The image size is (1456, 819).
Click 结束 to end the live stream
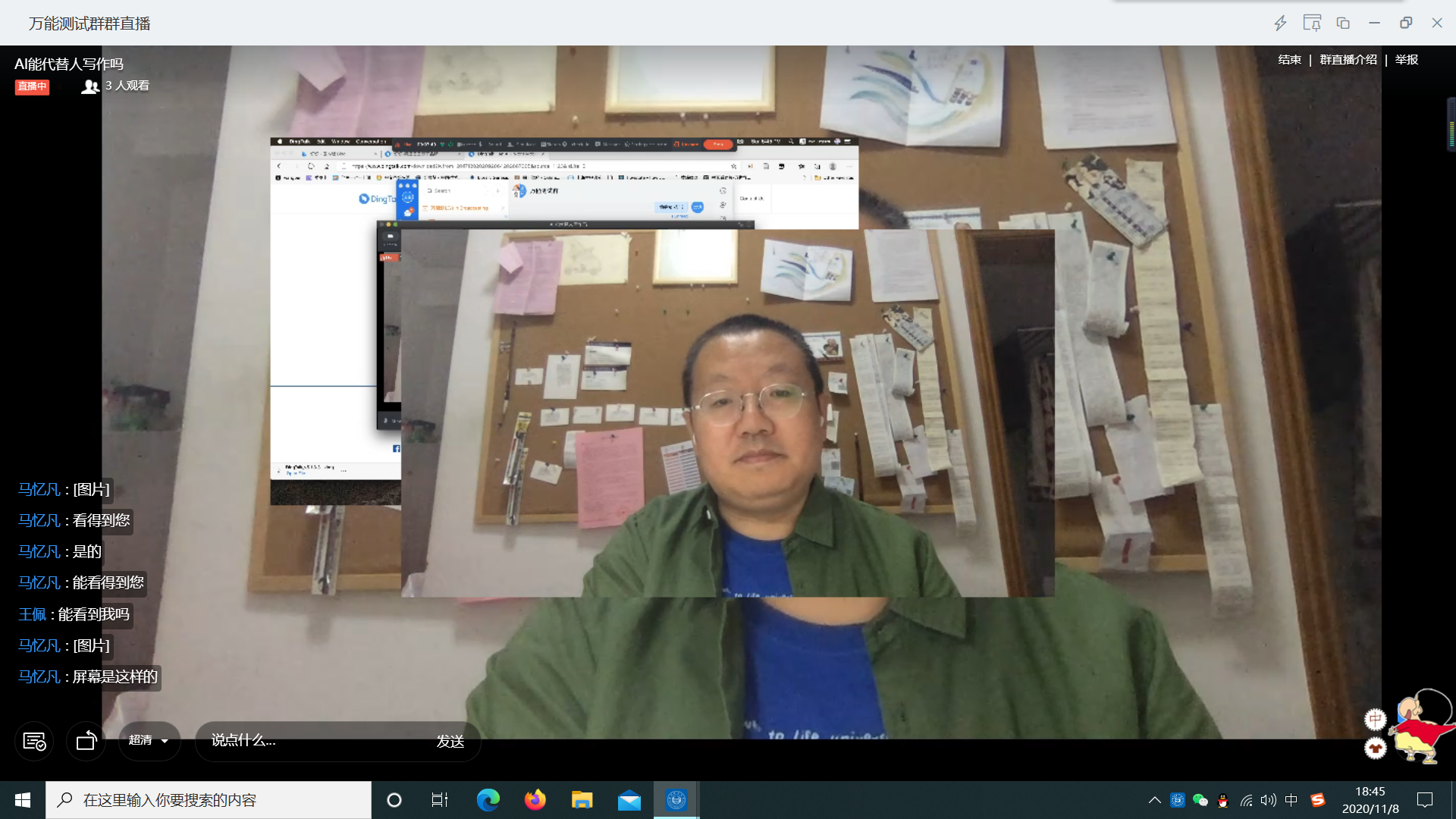(1289, 60)
